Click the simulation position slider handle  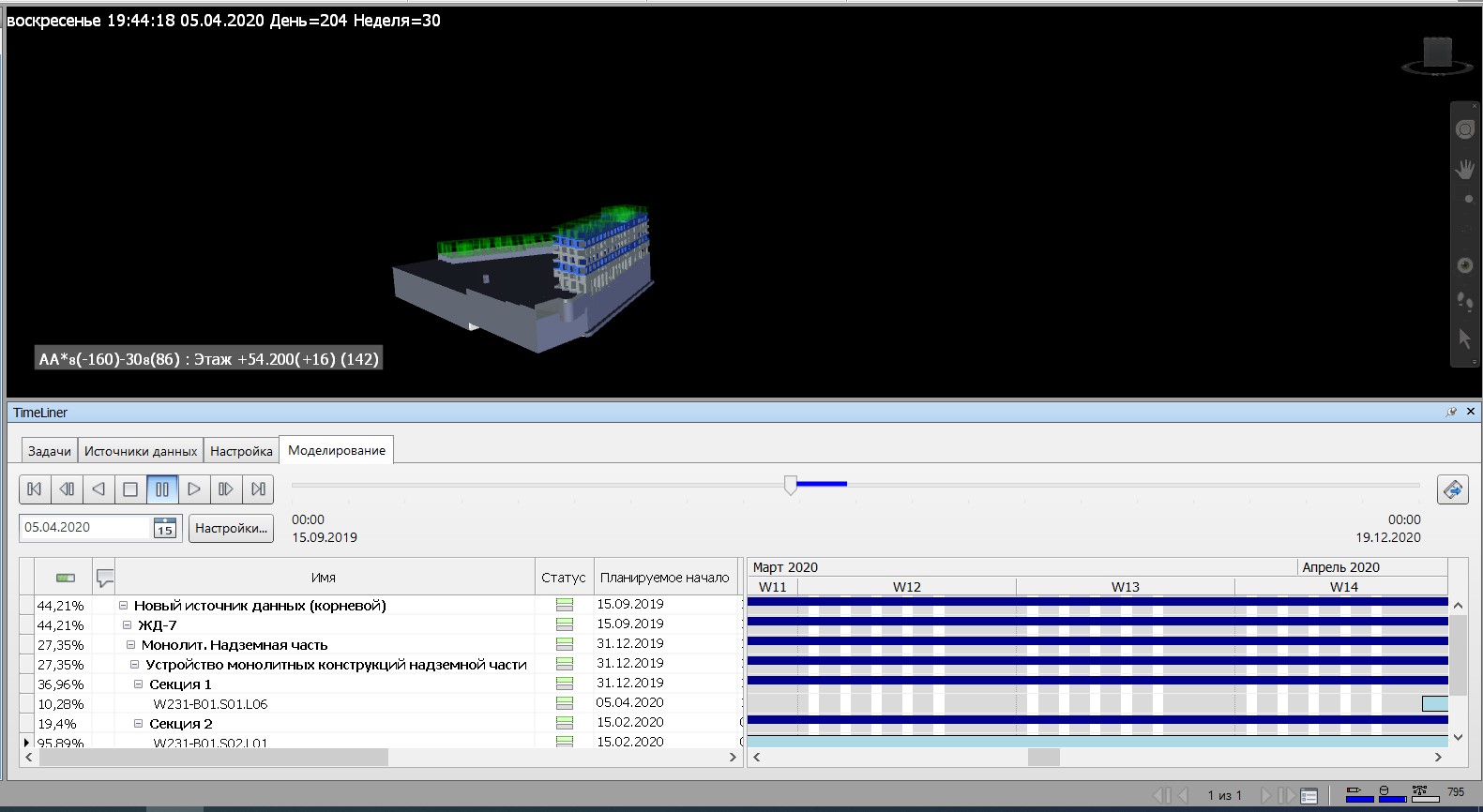(x=791, y=485)
